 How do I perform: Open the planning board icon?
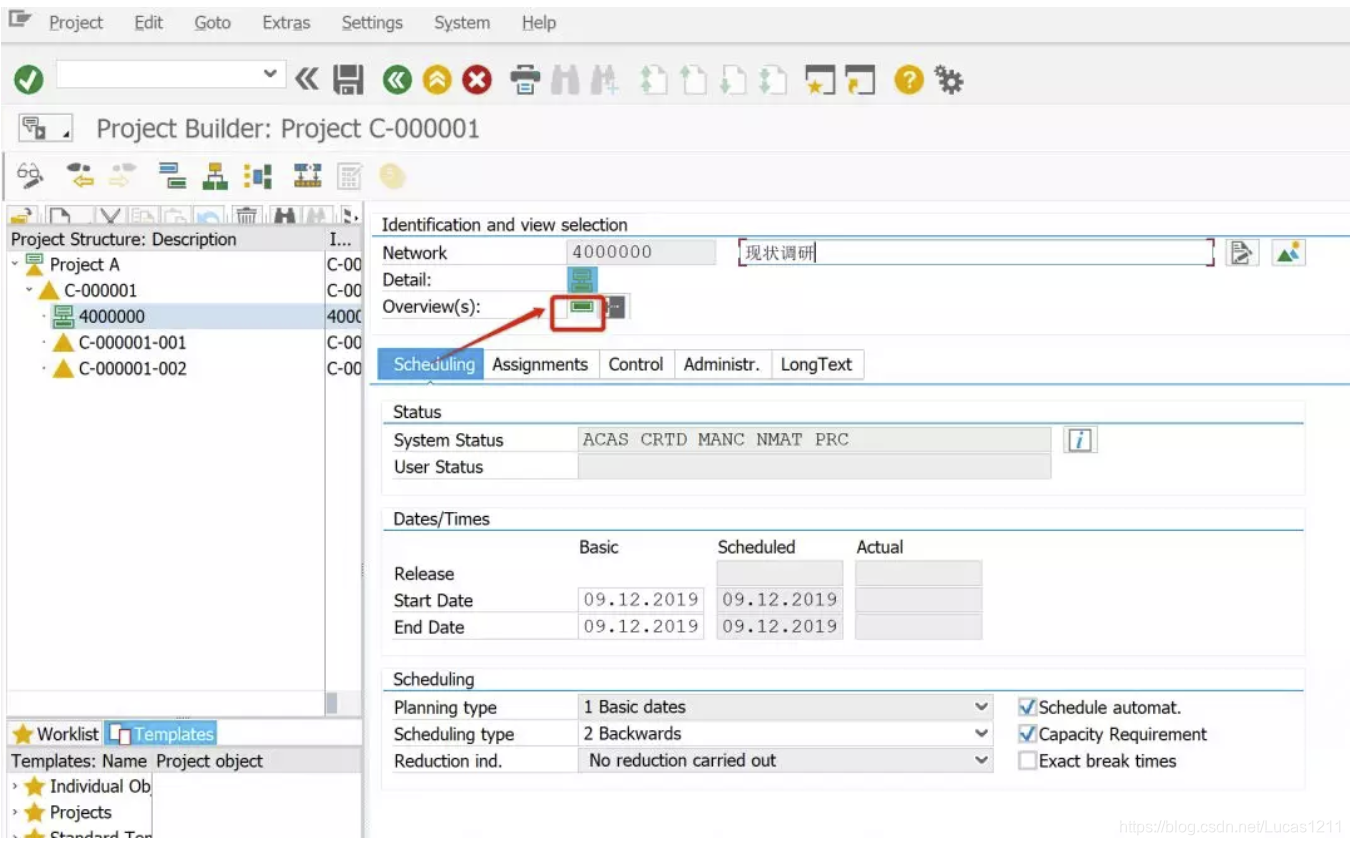(307, 177)
